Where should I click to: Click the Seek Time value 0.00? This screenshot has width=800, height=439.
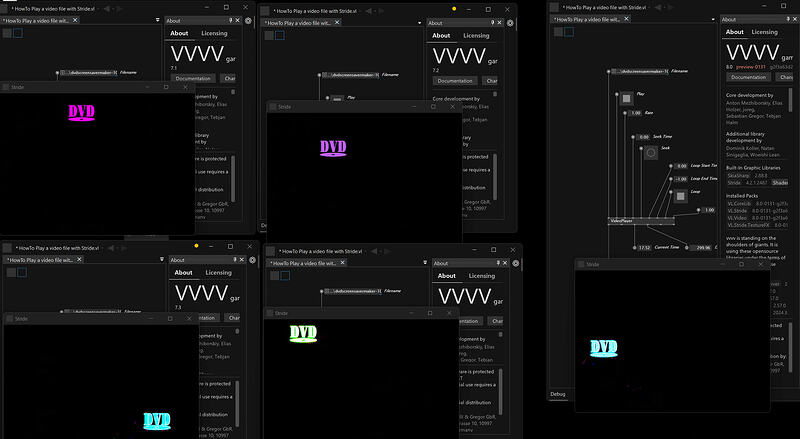point(644,137)
